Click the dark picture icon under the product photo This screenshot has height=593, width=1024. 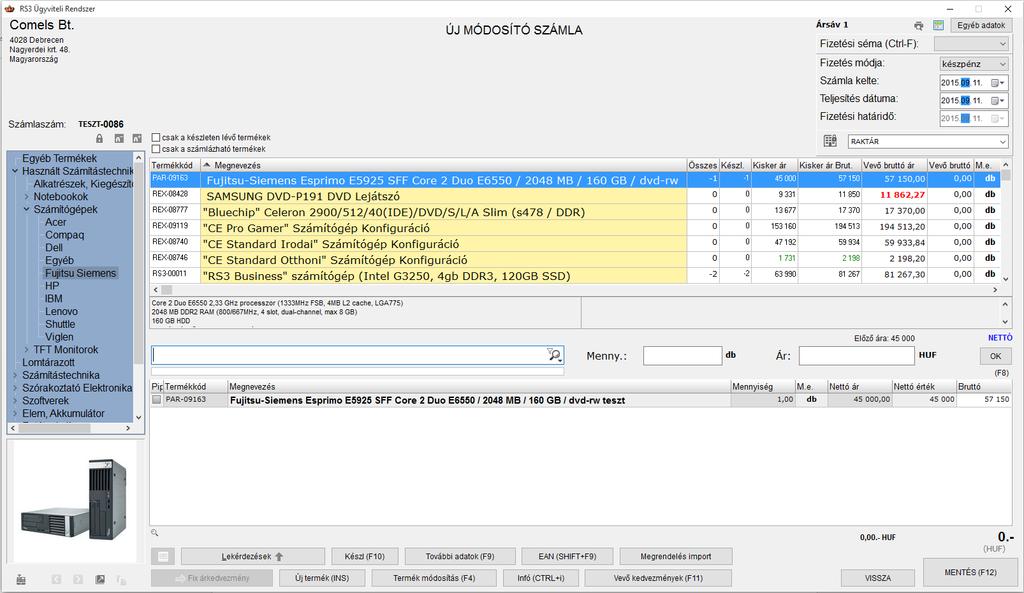point(100,579)
